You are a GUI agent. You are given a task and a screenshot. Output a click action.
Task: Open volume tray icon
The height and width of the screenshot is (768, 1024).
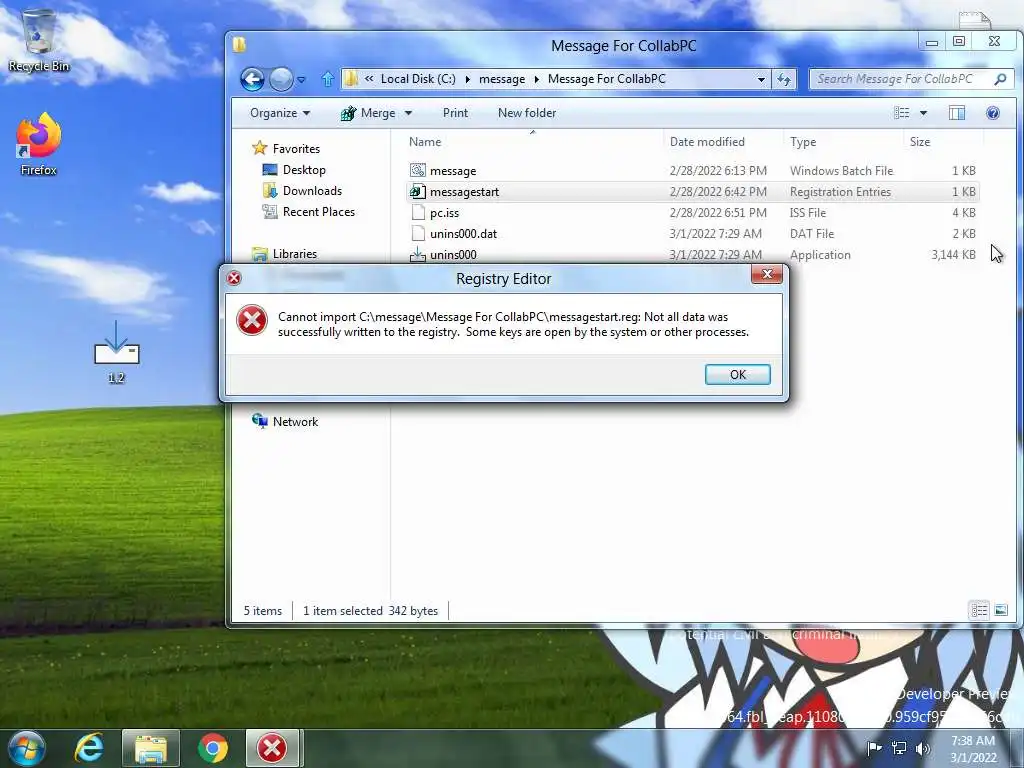923,748
